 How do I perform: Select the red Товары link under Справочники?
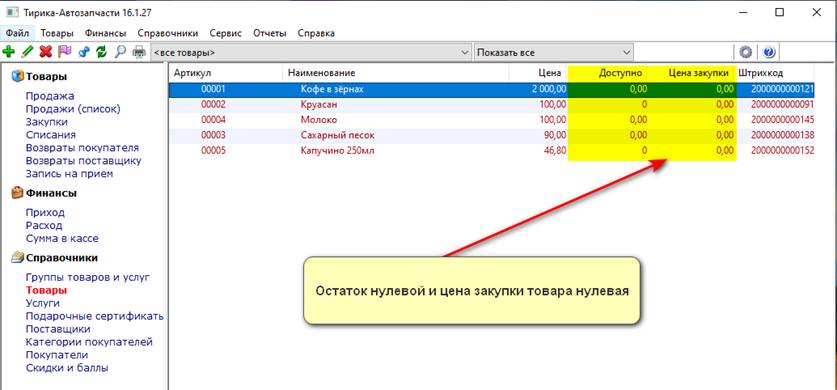pos(46,290)
